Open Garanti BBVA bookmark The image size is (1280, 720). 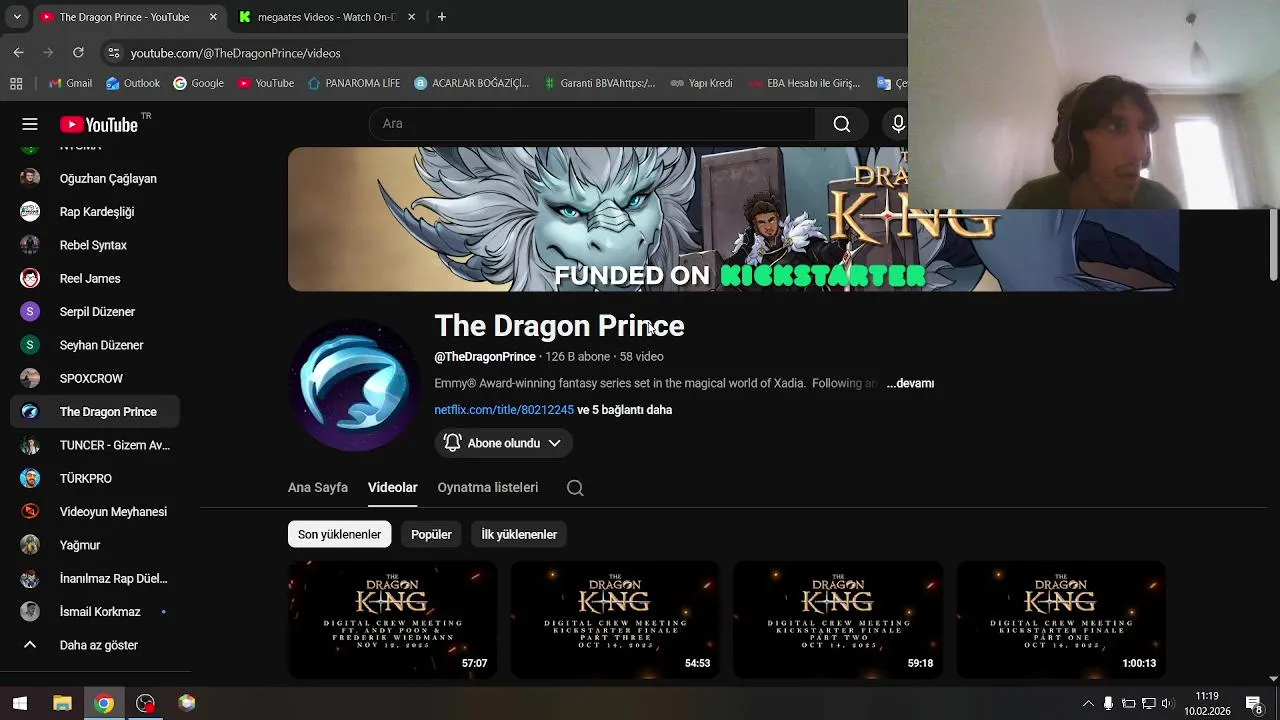tap(599, 83)
